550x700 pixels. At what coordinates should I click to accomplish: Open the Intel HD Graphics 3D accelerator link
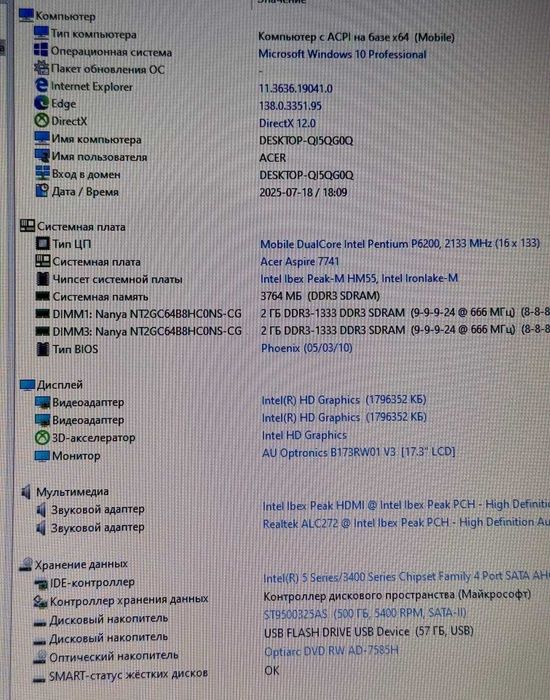point(304,435)
